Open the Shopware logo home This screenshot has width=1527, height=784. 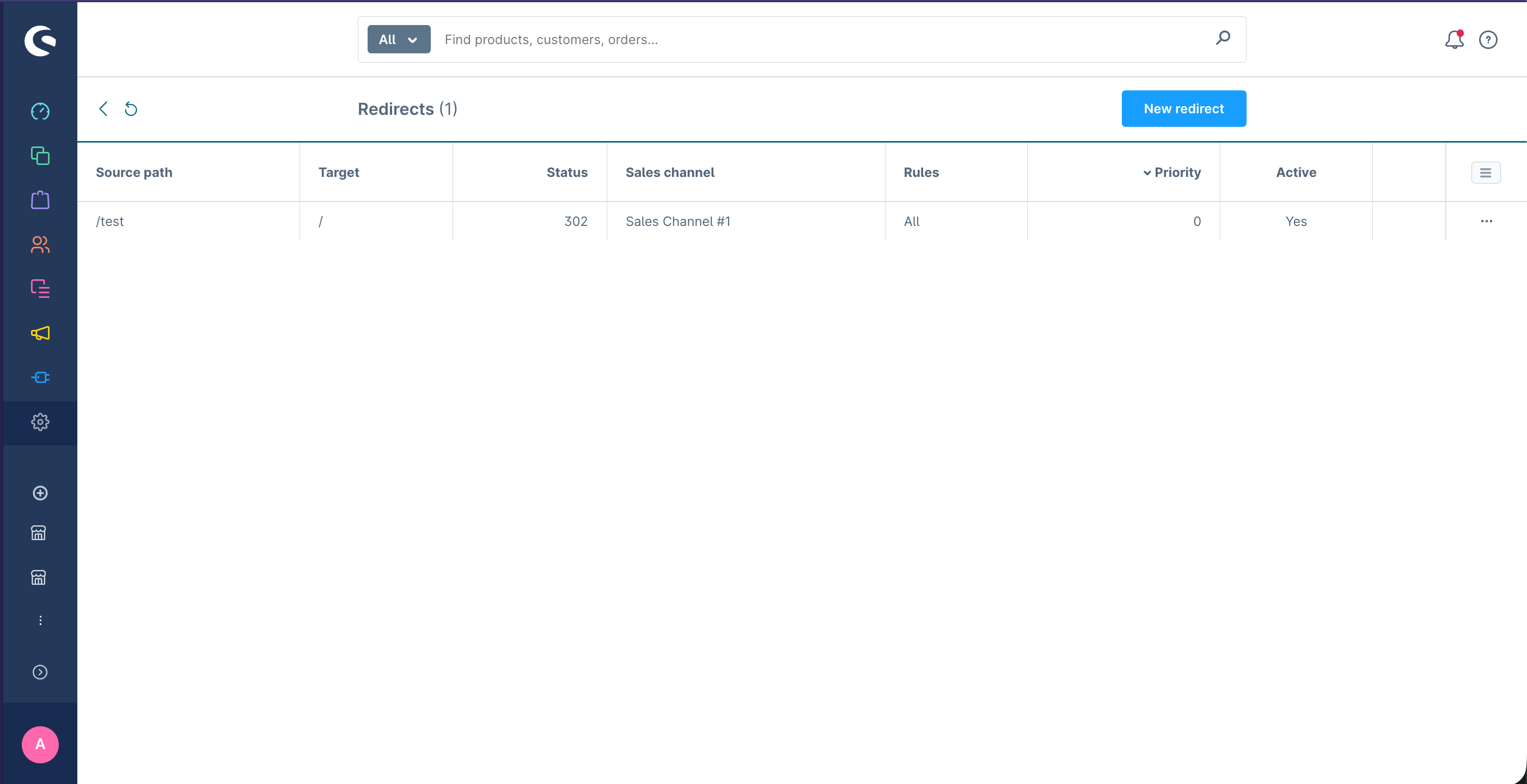coord(40,41)
